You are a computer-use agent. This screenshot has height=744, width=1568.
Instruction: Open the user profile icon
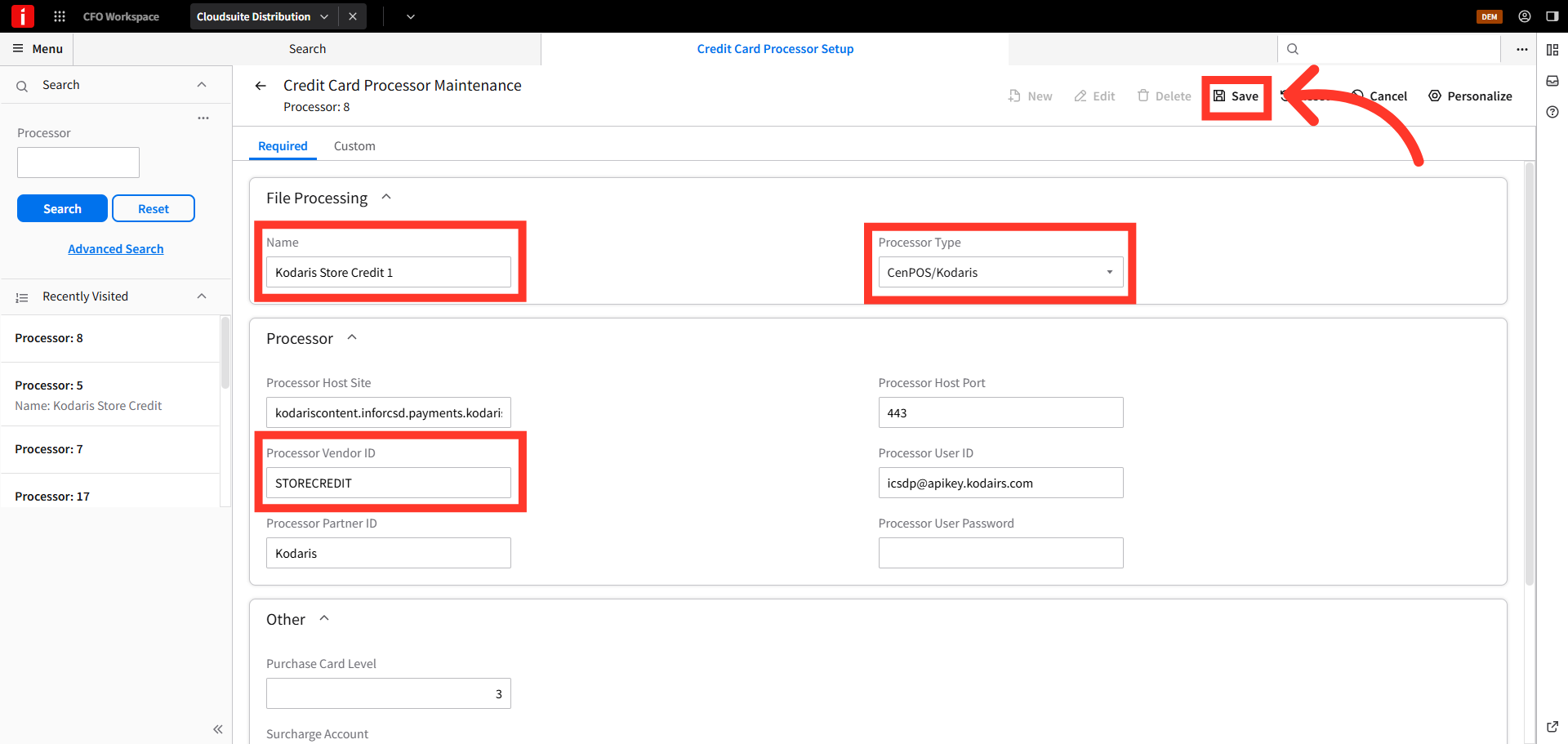pyautogui.click(x=1525, y=16)
